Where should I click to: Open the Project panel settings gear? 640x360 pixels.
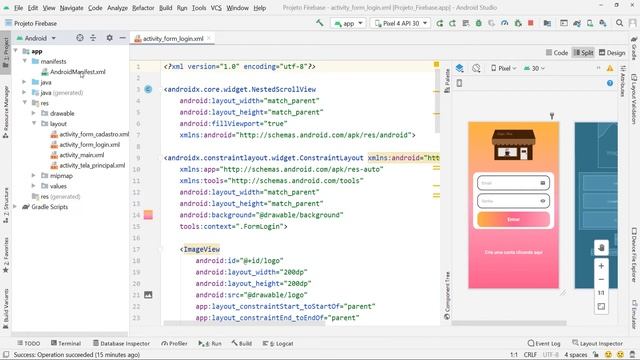tap(109, 38)
